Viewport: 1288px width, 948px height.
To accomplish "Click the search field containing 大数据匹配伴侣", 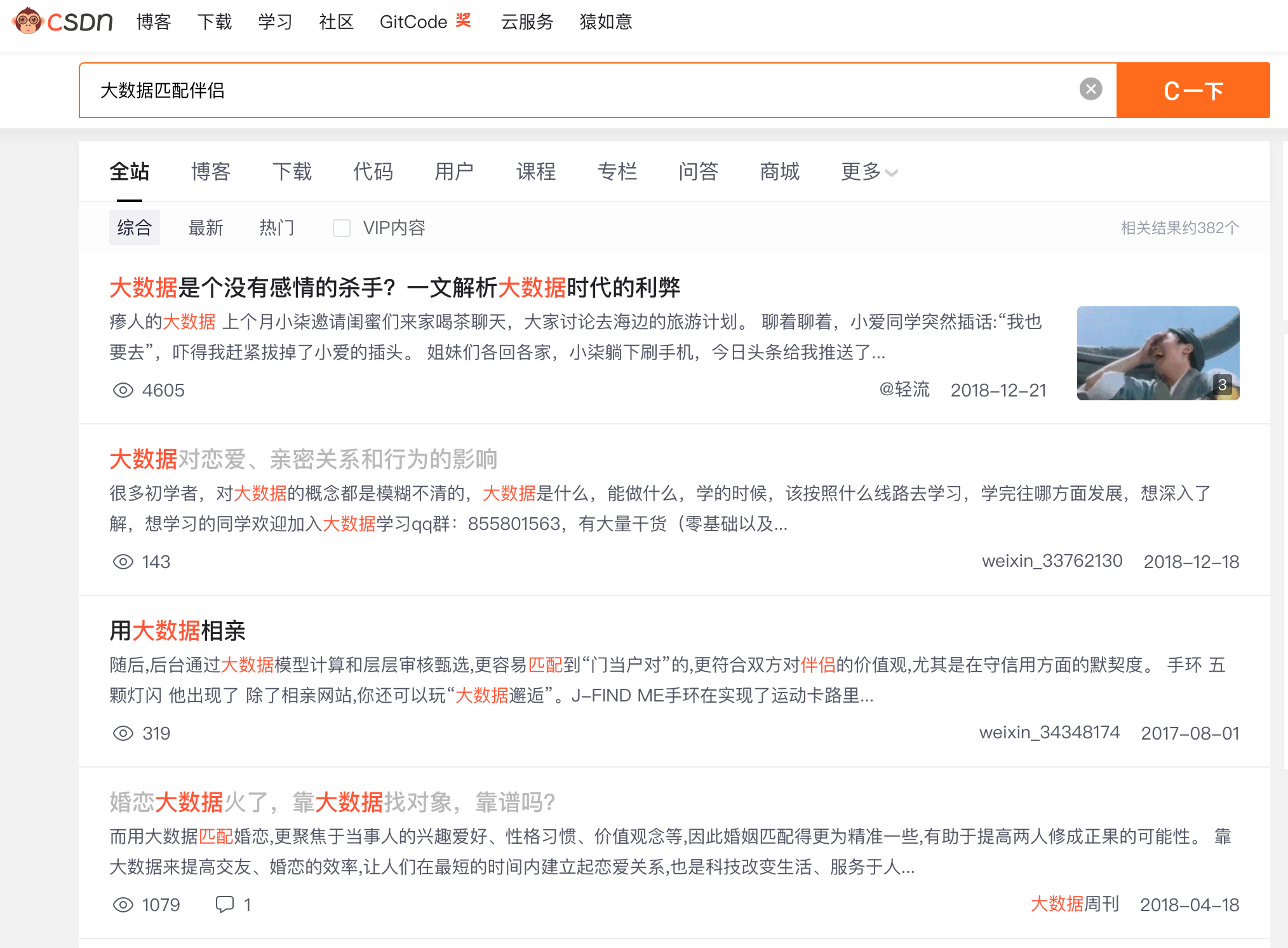I will (x=598, y=90).
